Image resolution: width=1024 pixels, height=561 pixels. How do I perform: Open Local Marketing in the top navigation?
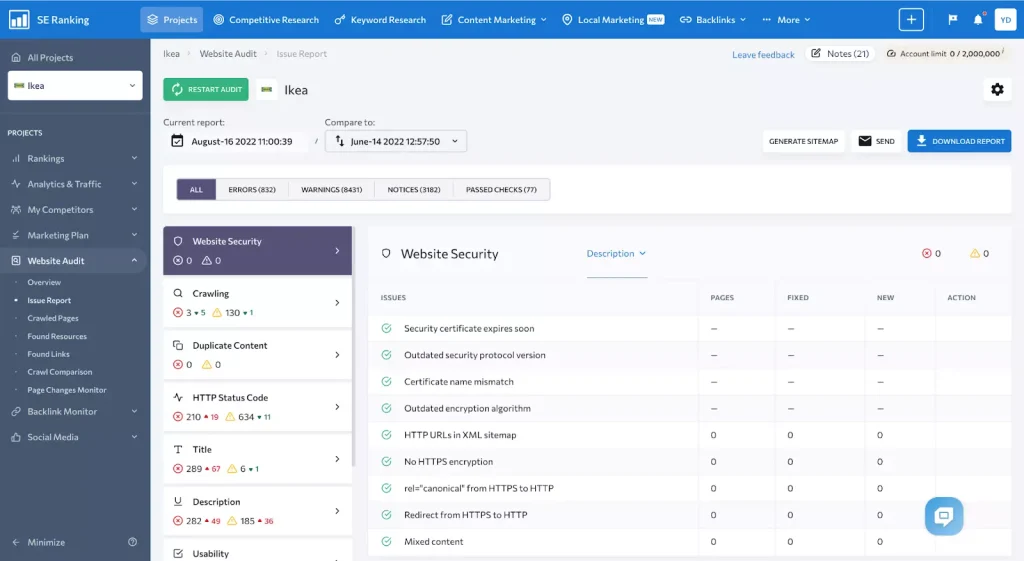[613, 20]
